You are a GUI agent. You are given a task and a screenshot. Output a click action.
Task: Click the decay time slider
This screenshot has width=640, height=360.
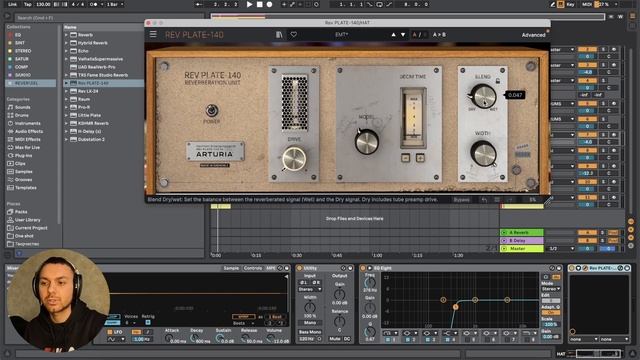pos(413,118)
